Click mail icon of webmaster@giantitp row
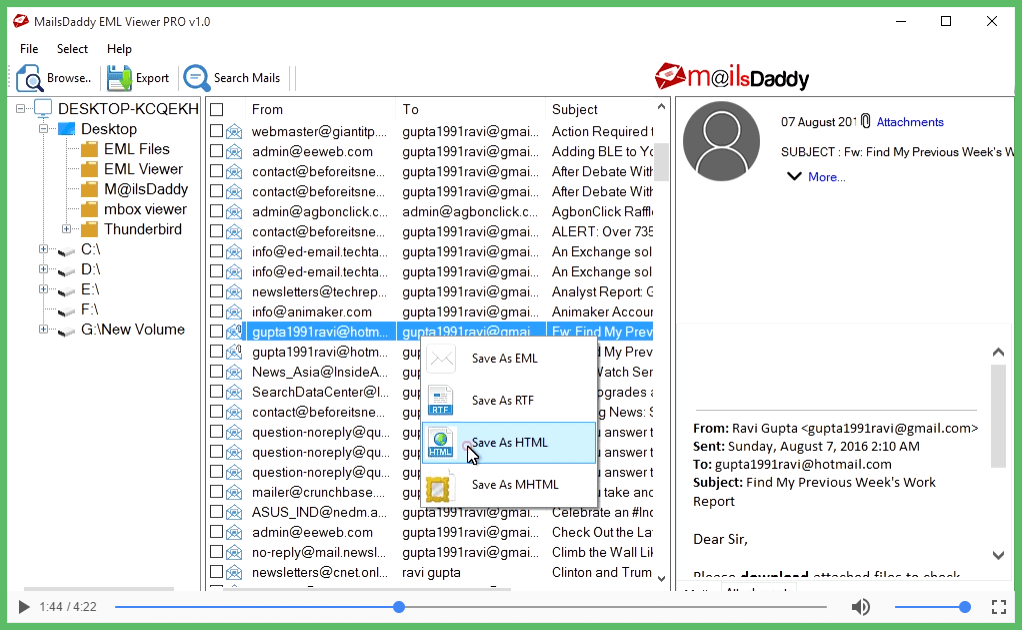Viewport: 1022px width, 630px height. click(234, 132)
